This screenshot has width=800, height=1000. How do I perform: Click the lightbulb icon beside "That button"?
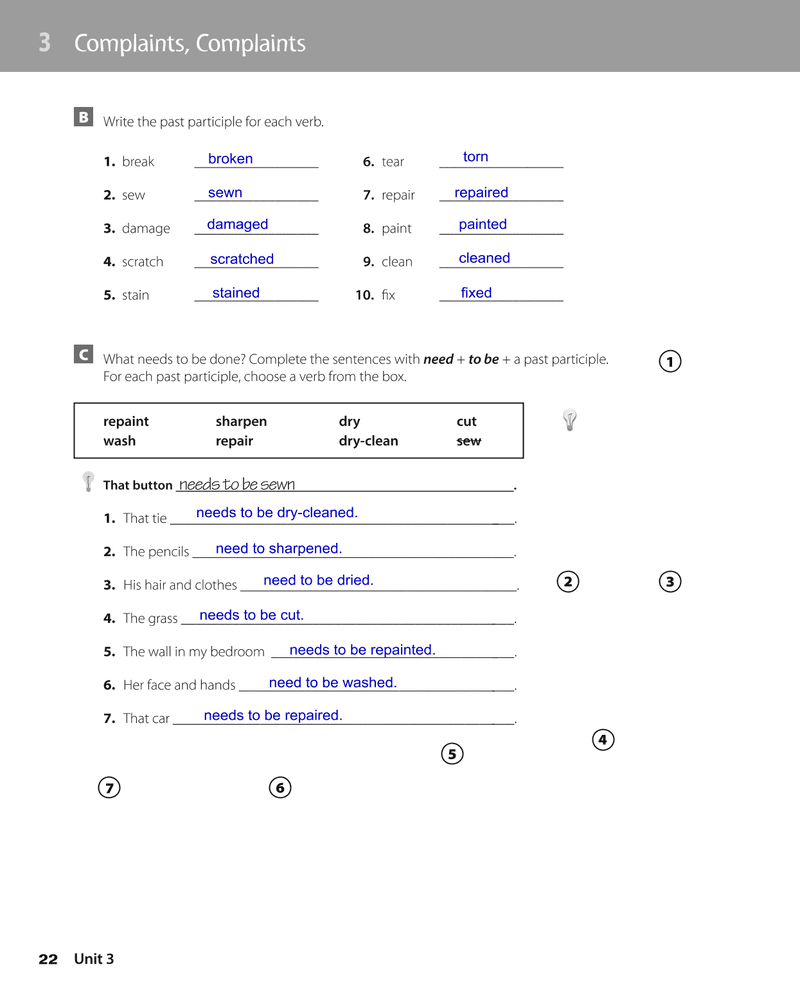pyautogui.click(x=88, y=482)
